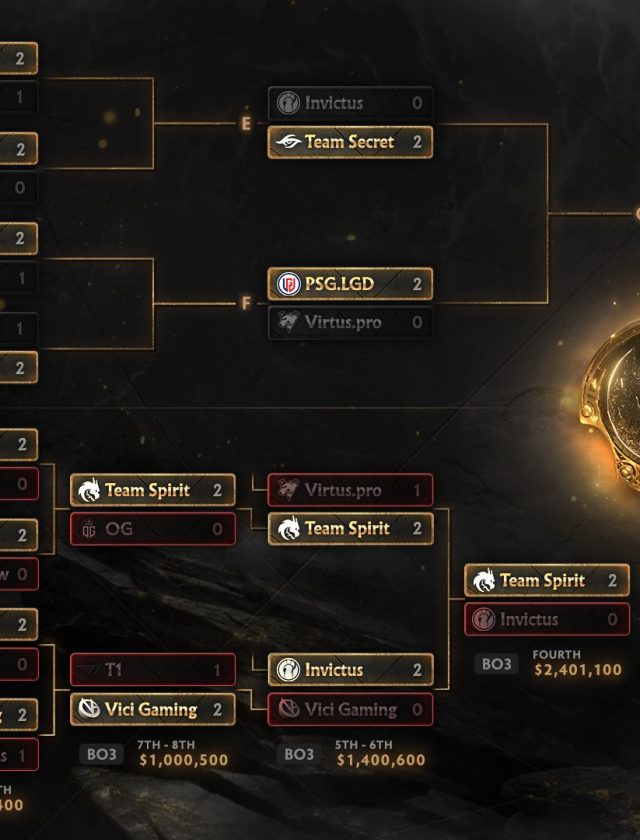Click the match E bracket label
Viewport: 640px width, 840px height.
[x=246, y=124]
